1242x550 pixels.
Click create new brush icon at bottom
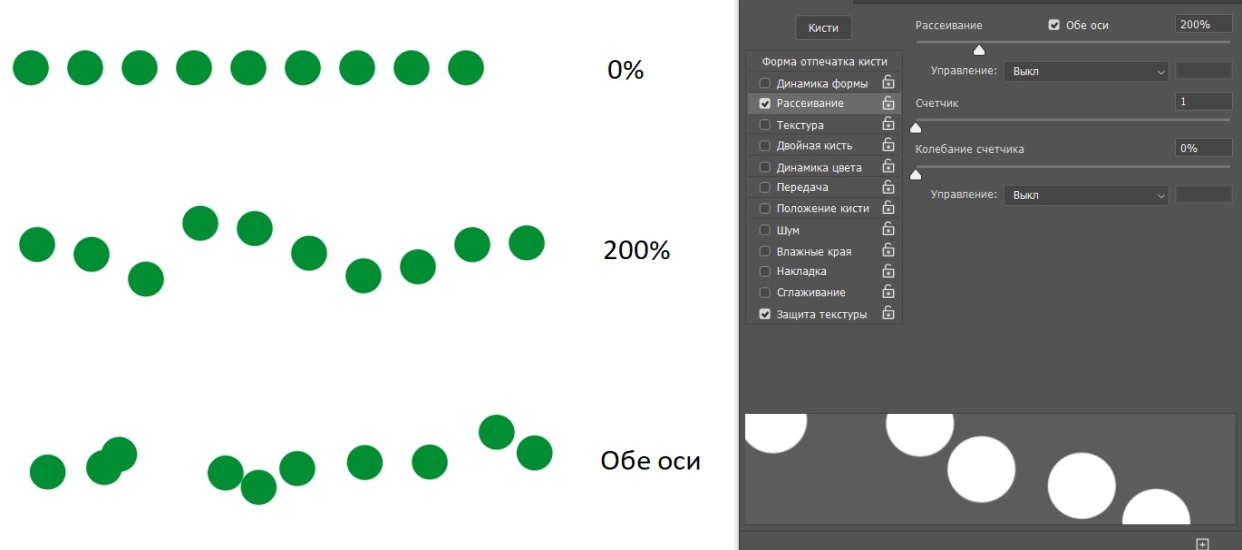[x=1202, y=543]
